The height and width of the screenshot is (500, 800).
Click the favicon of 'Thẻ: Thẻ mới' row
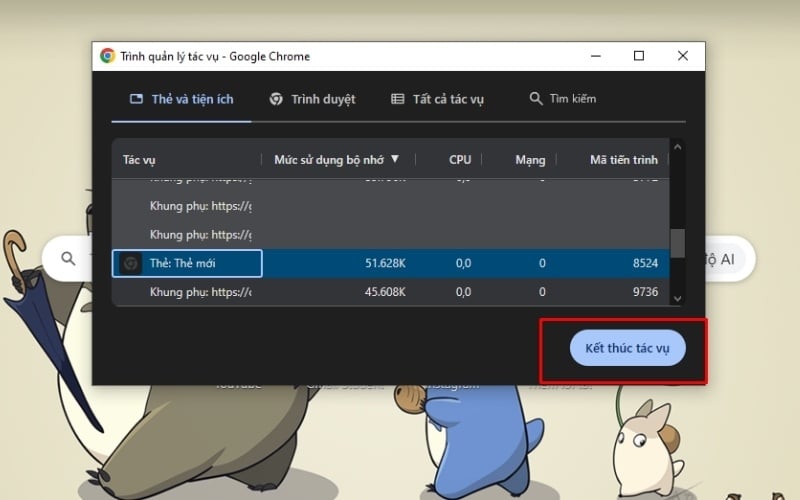[131, 263]
